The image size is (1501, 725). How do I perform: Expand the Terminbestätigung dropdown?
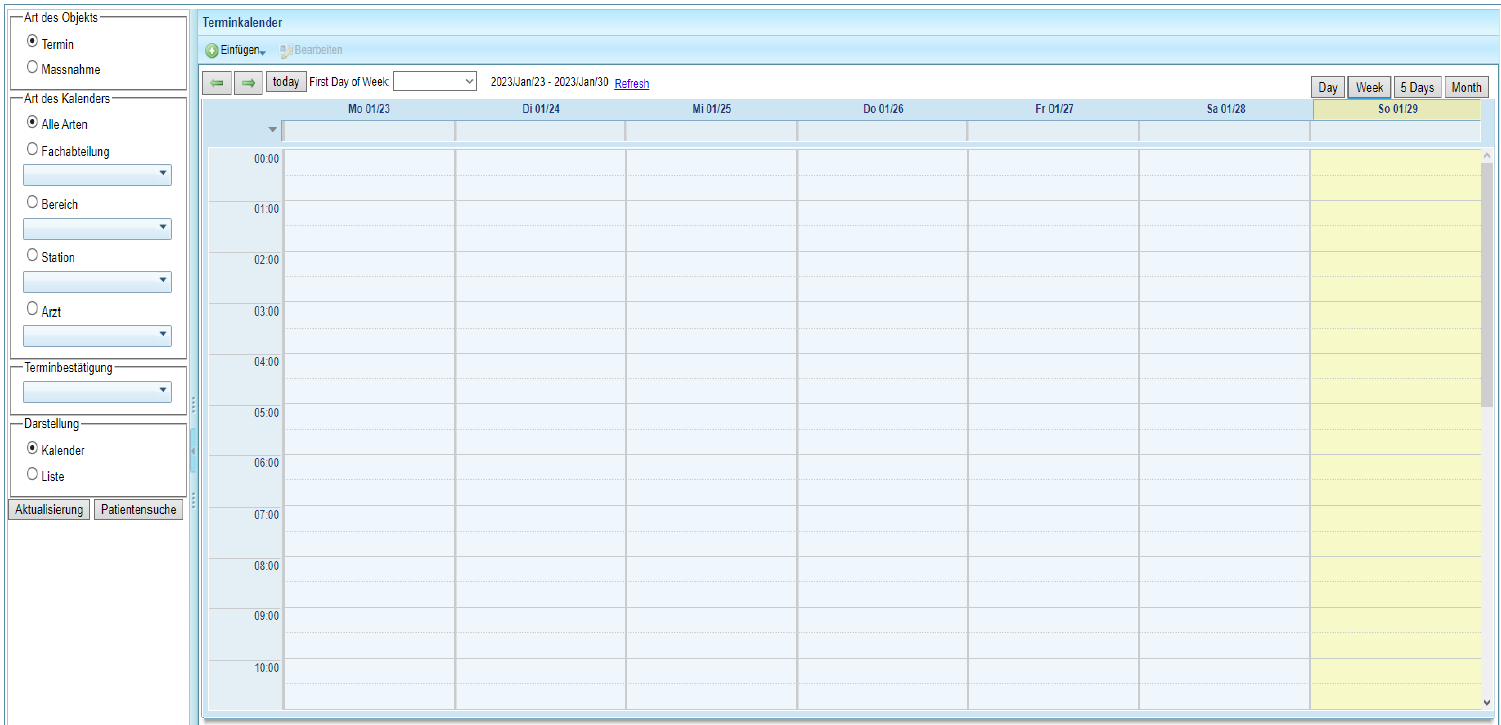tap(97, 391)
